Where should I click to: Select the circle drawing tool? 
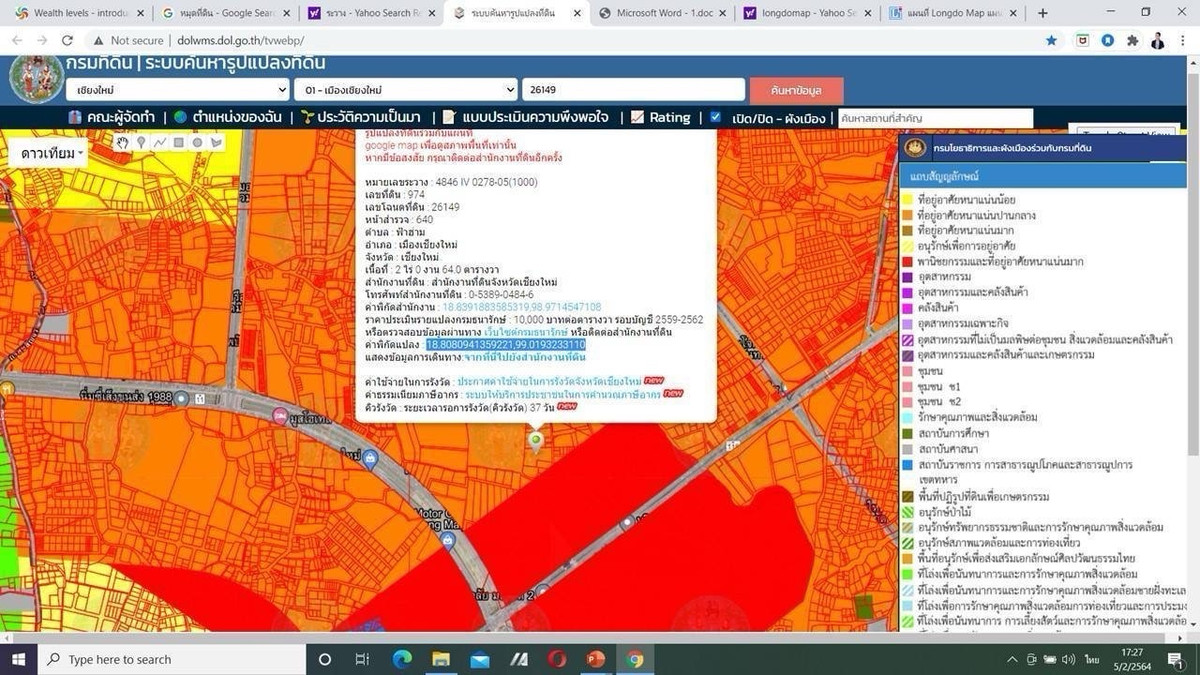198,143
